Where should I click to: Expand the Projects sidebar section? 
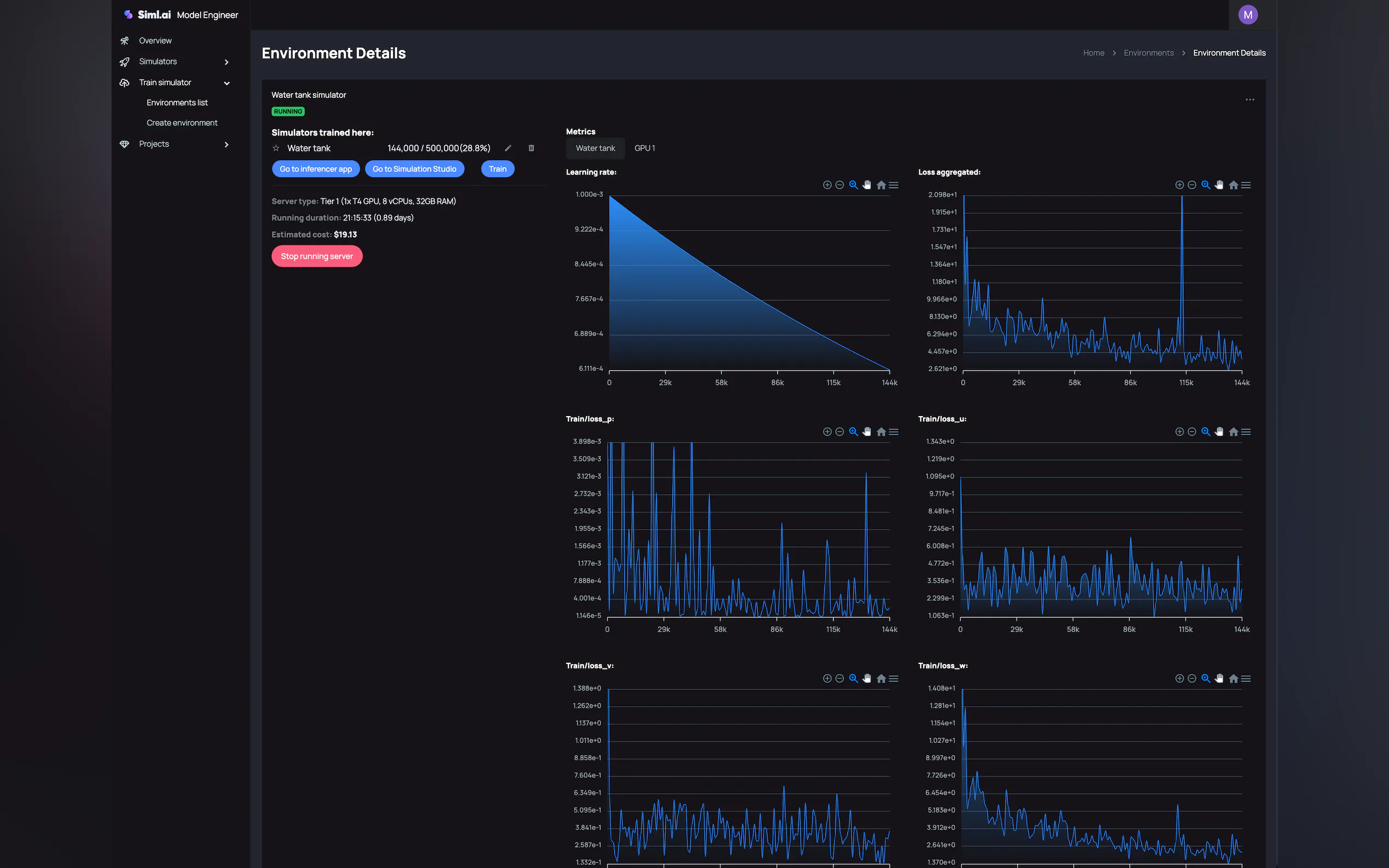tap(226, 144)
